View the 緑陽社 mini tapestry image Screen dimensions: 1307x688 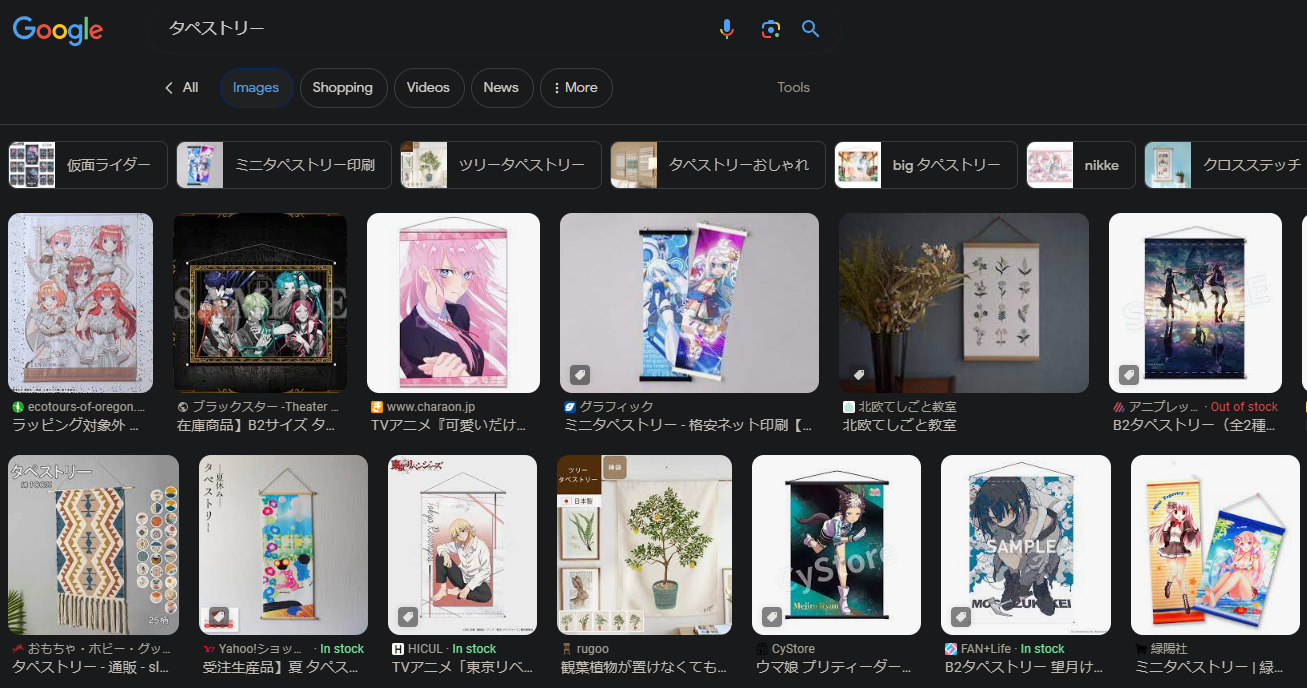coord(1217,545)
